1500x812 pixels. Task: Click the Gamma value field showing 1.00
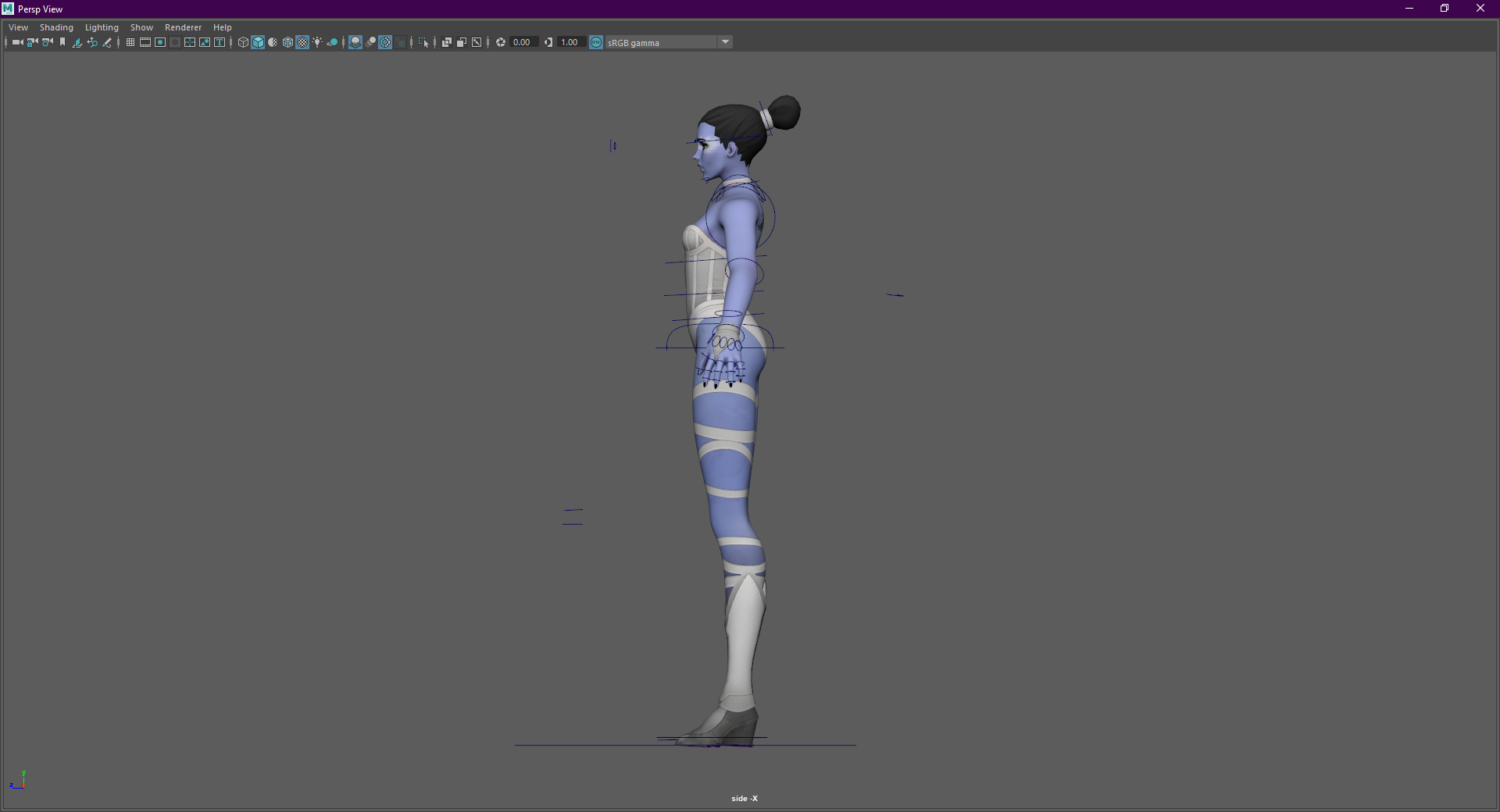(x=570, y=42)
